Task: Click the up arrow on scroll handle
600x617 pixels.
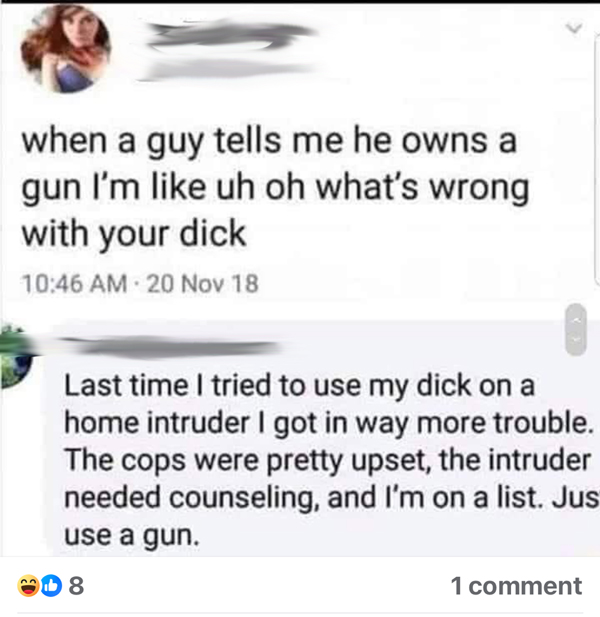Action: [576, 320]
